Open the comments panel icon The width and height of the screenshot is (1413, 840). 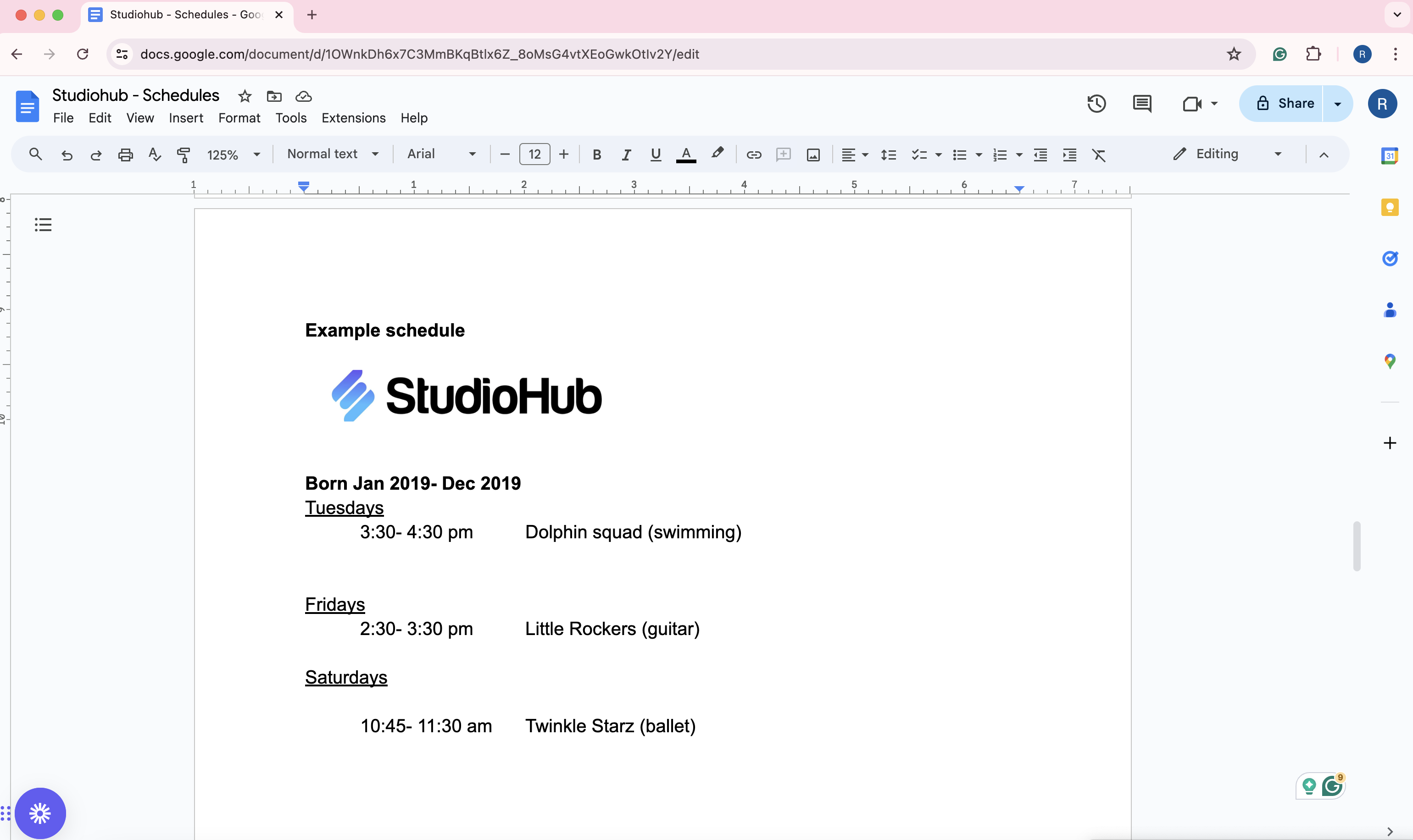[x=1142, y=104]
